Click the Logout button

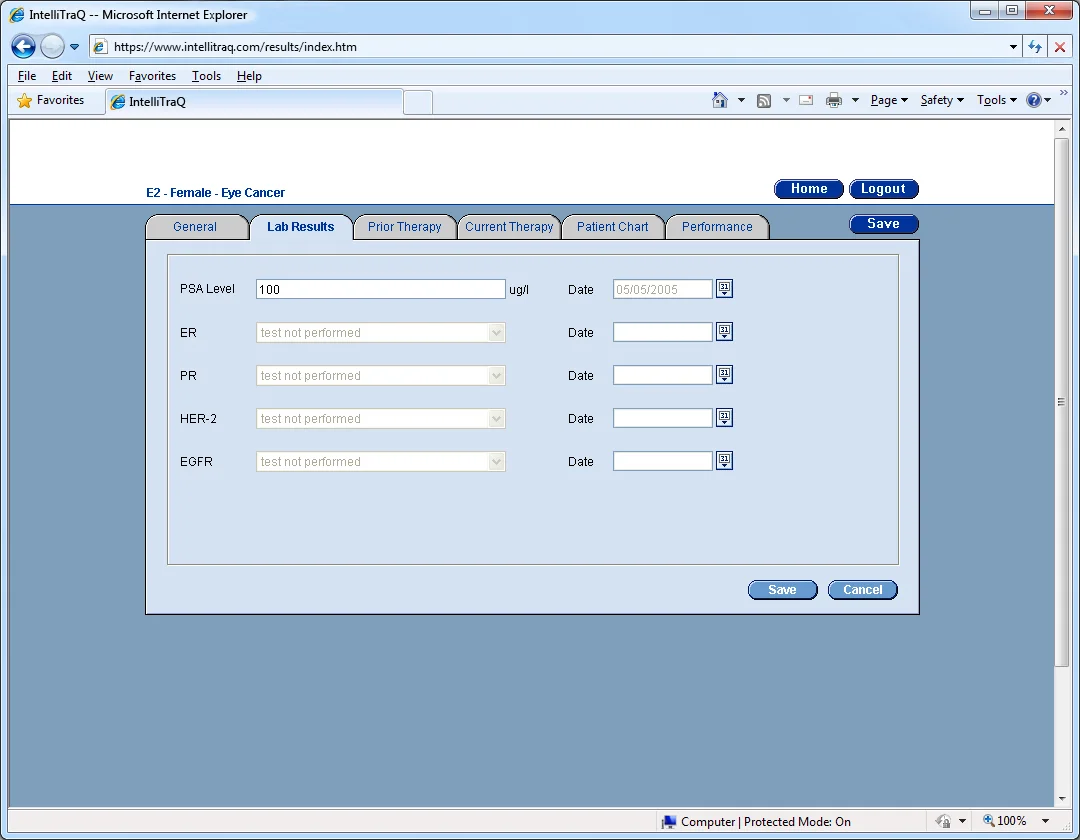pos(883,189)
